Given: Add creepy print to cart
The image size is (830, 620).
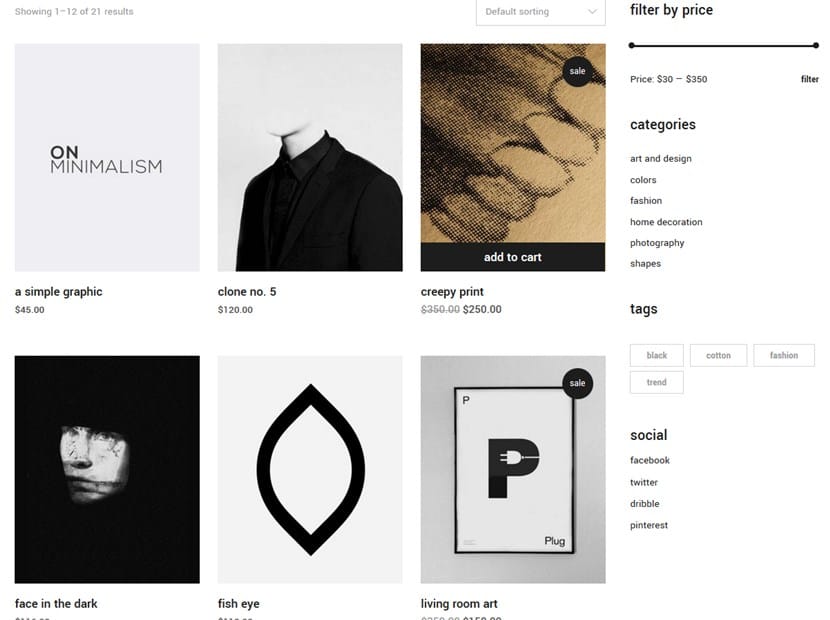Looking at the screenshot, I should click(x=512, y=257).
